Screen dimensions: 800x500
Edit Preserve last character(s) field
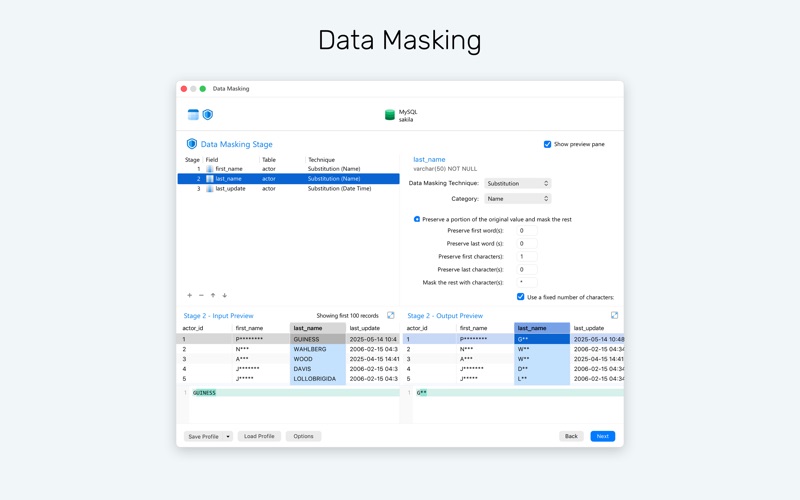pos(527,269)
